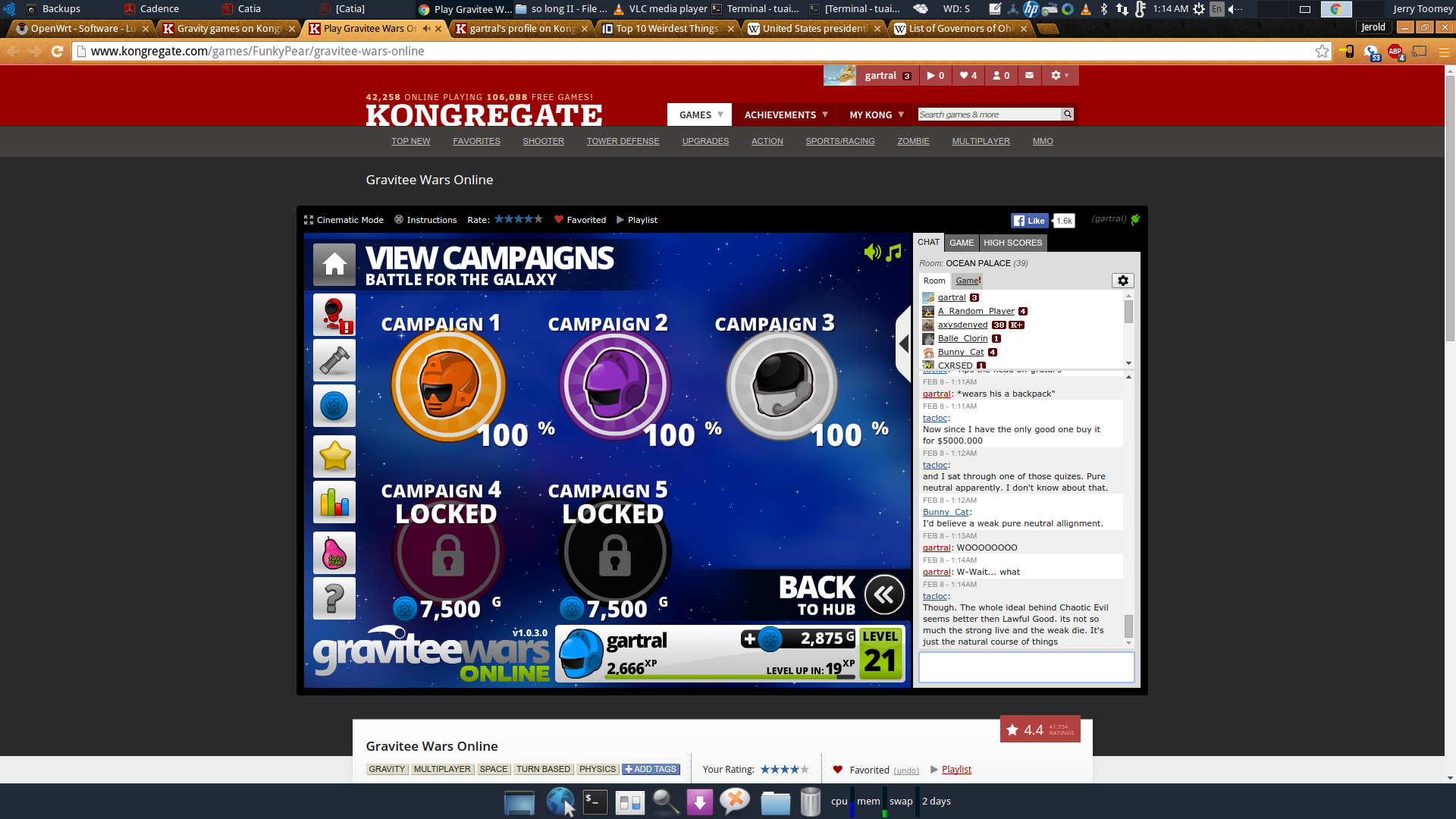Viewport: 1456px width, 819px height.
Task: Open MY KONG dropdown menu
Action: click(x=876, y=115)
